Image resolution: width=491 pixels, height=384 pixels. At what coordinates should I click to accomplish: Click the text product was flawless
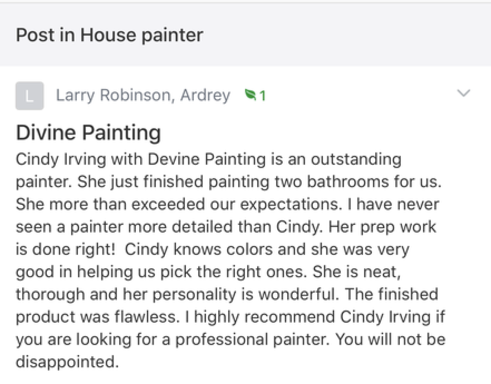pyautogui.click(x=98, y=317)
